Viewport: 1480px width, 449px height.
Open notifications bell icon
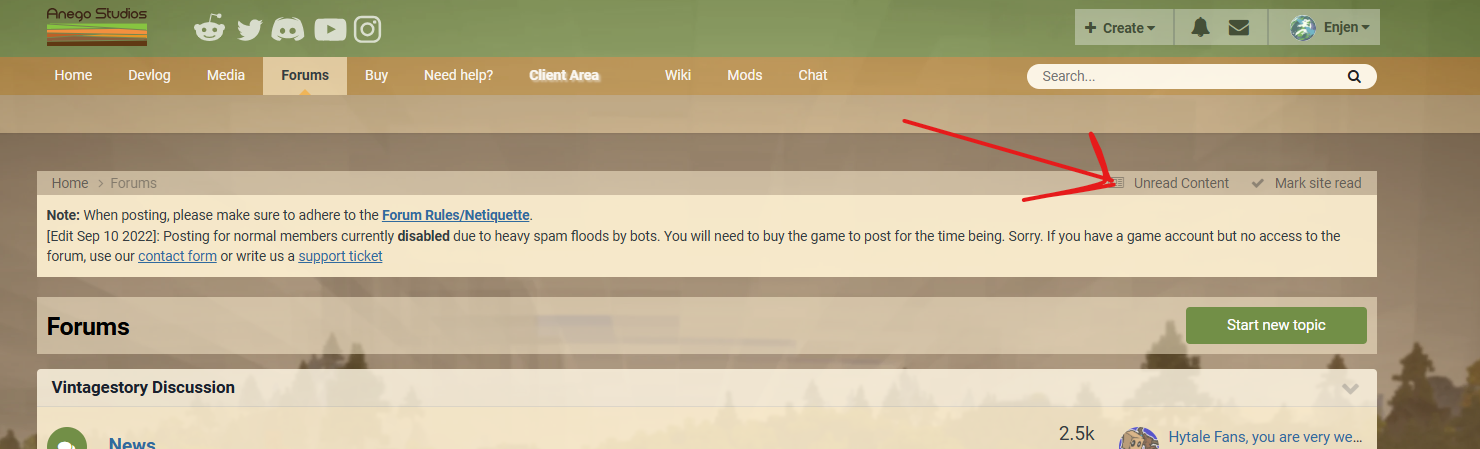coord(1200,28)
